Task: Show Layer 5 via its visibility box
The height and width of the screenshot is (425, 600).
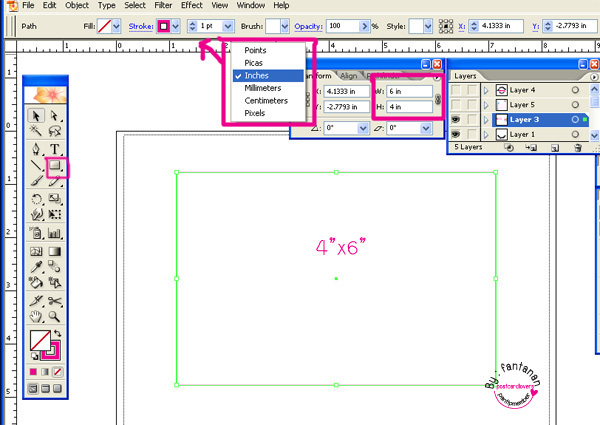Action: point(455,104)
